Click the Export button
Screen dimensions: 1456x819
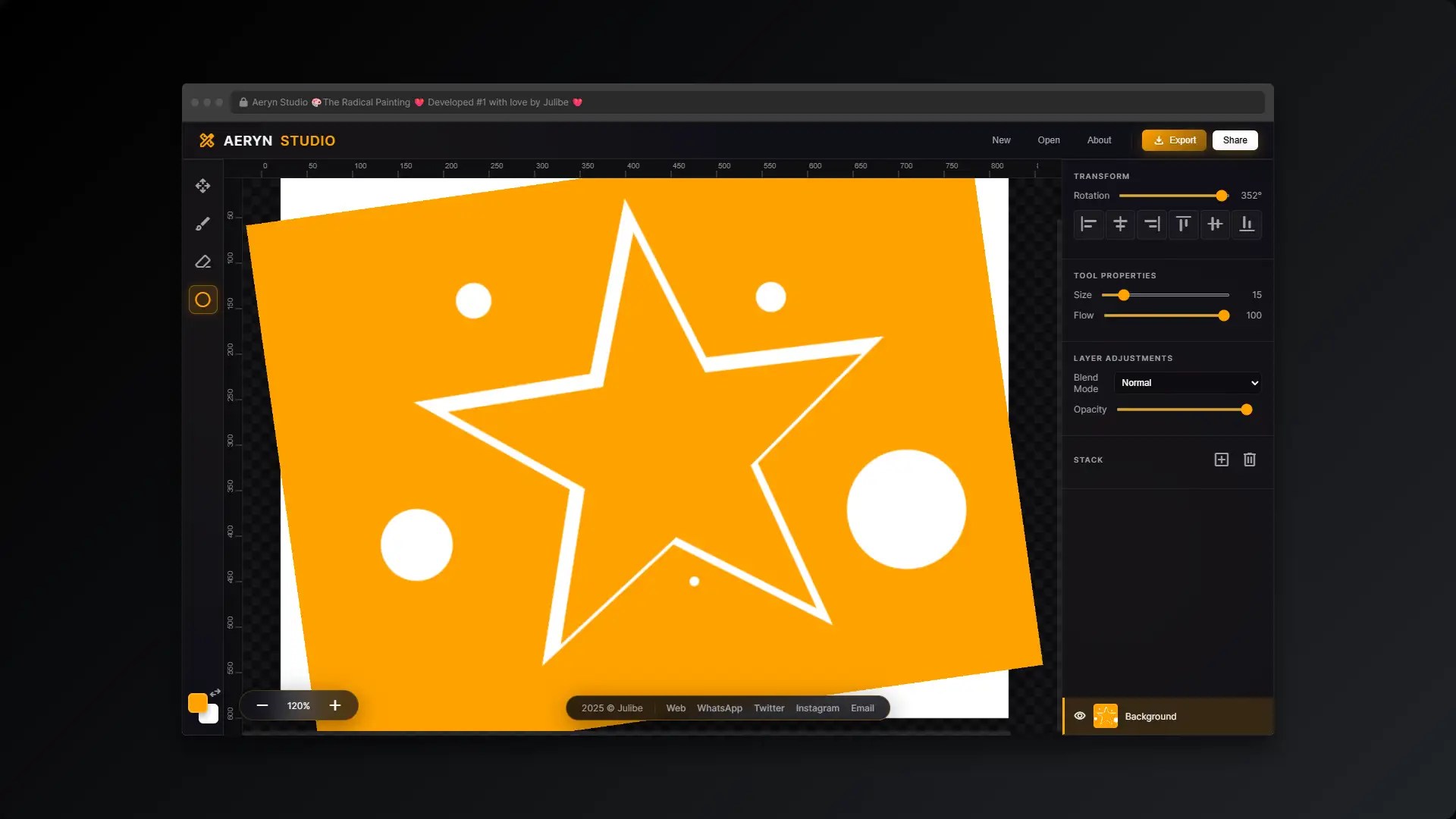pyautogui.click(x=1174, y=140)
